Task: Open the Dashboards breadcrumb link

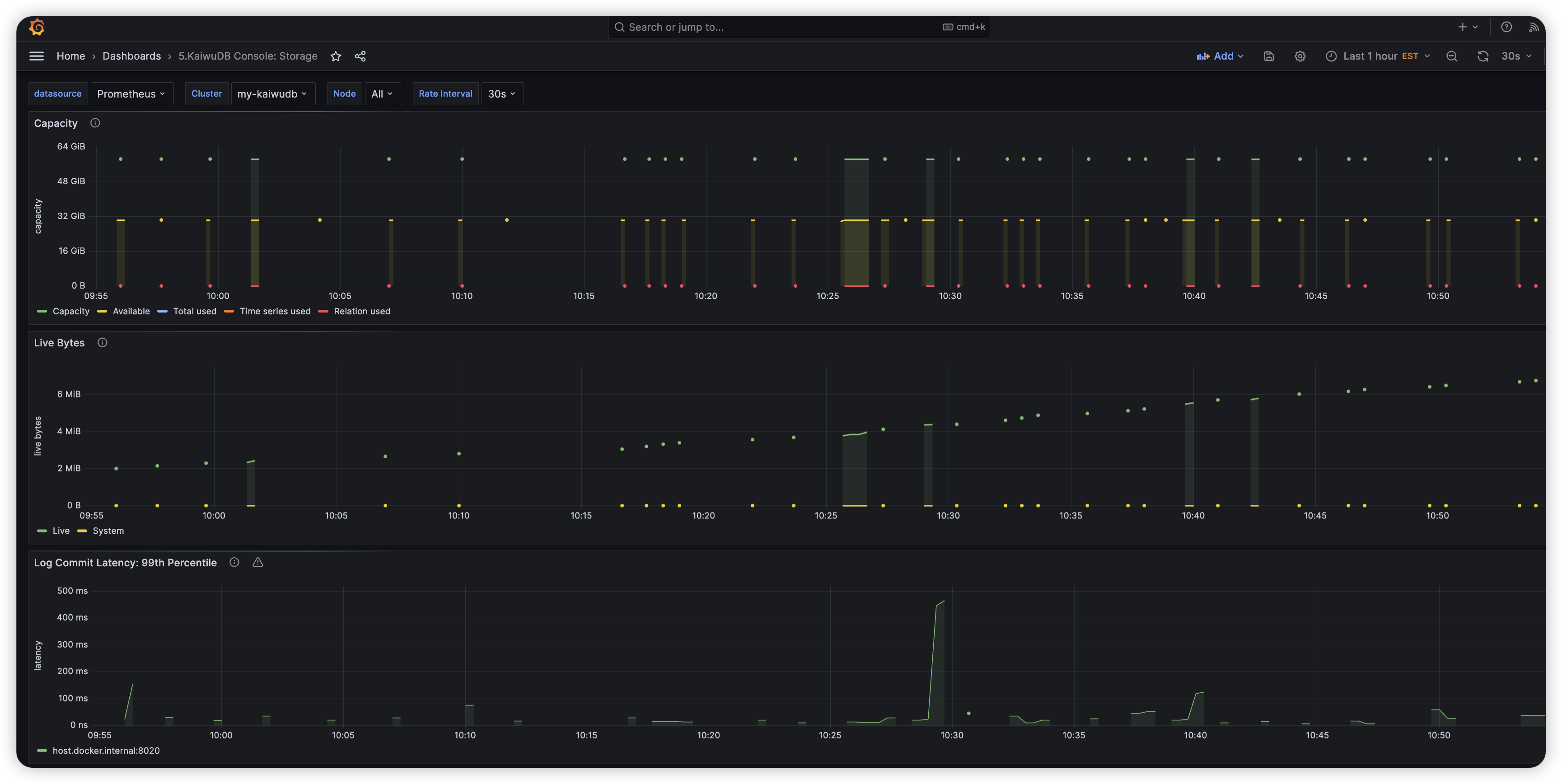Action: click(x=131, y=56)
